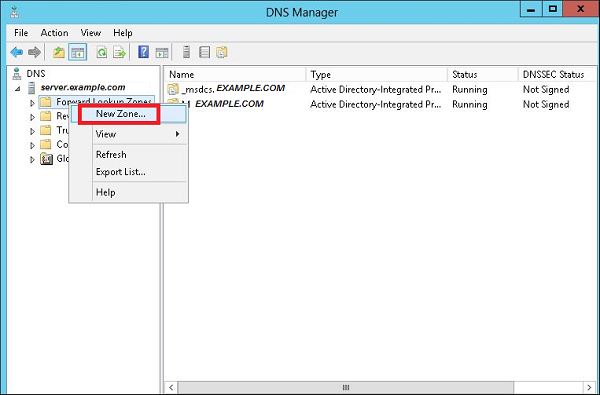Click the Export List toolbar icon
Viewport: 600px width, 395px height.
[x=120, y=52]
